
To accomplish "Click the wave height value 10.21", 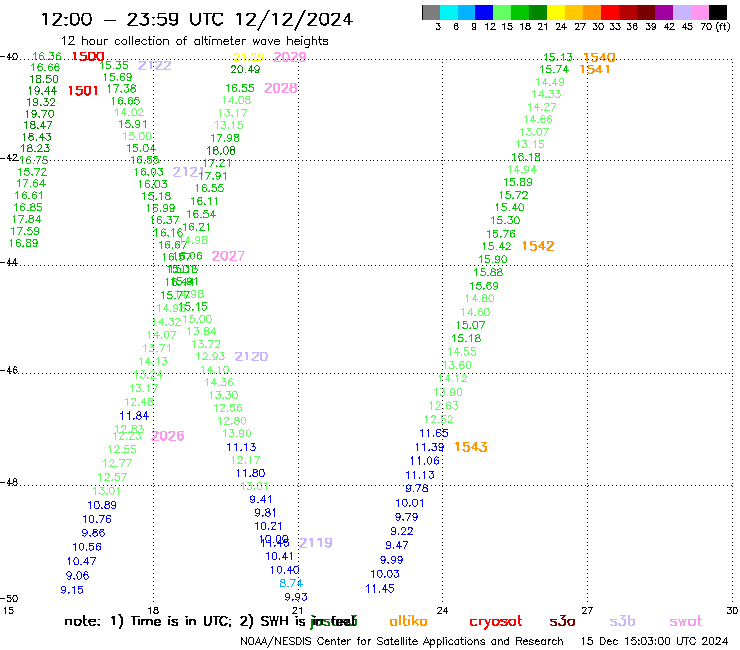I will click(x=269, y=526).
